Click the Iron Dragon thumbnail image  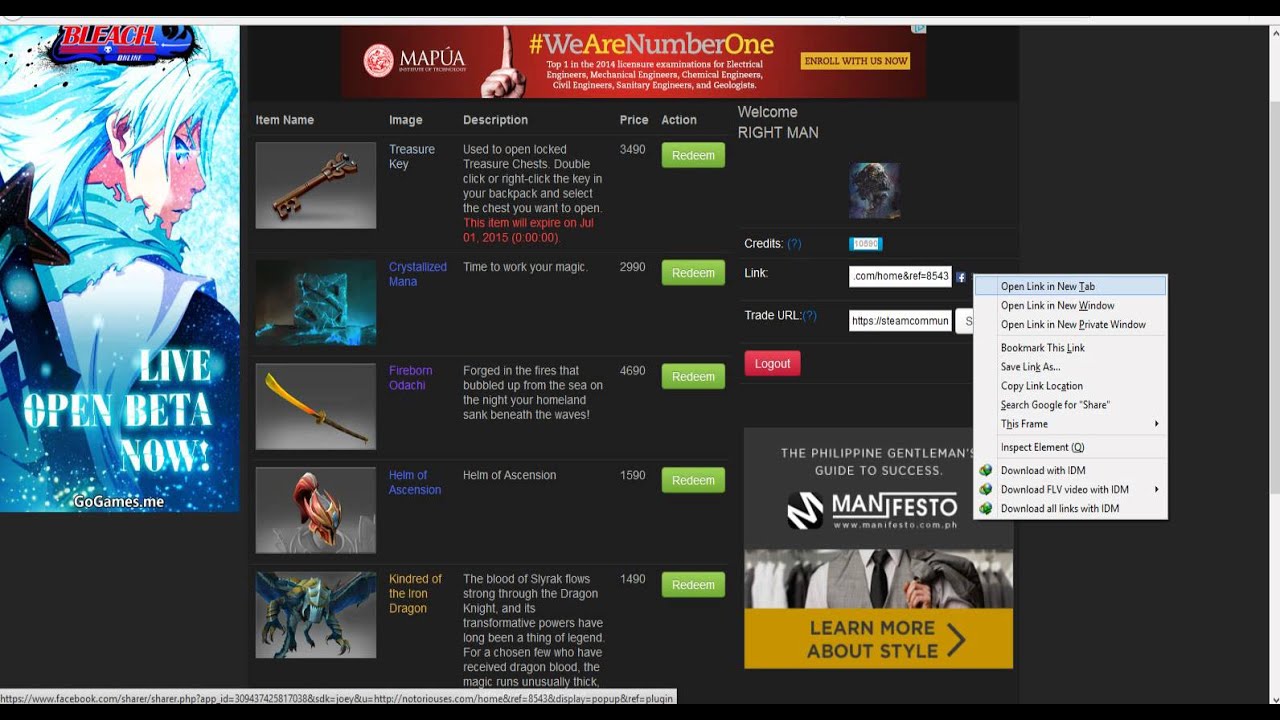pyautogui.click(x=316, y=614)
